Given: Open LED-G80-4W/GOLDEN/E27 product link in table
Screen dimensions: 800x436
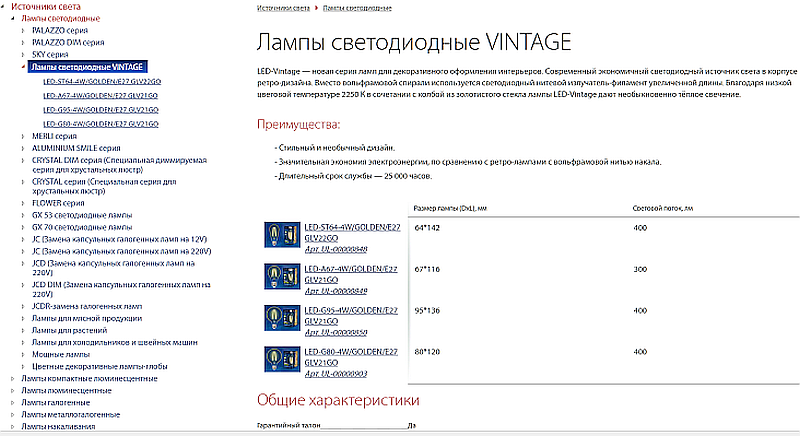Looking at the screenshot, I should (351, 357).
